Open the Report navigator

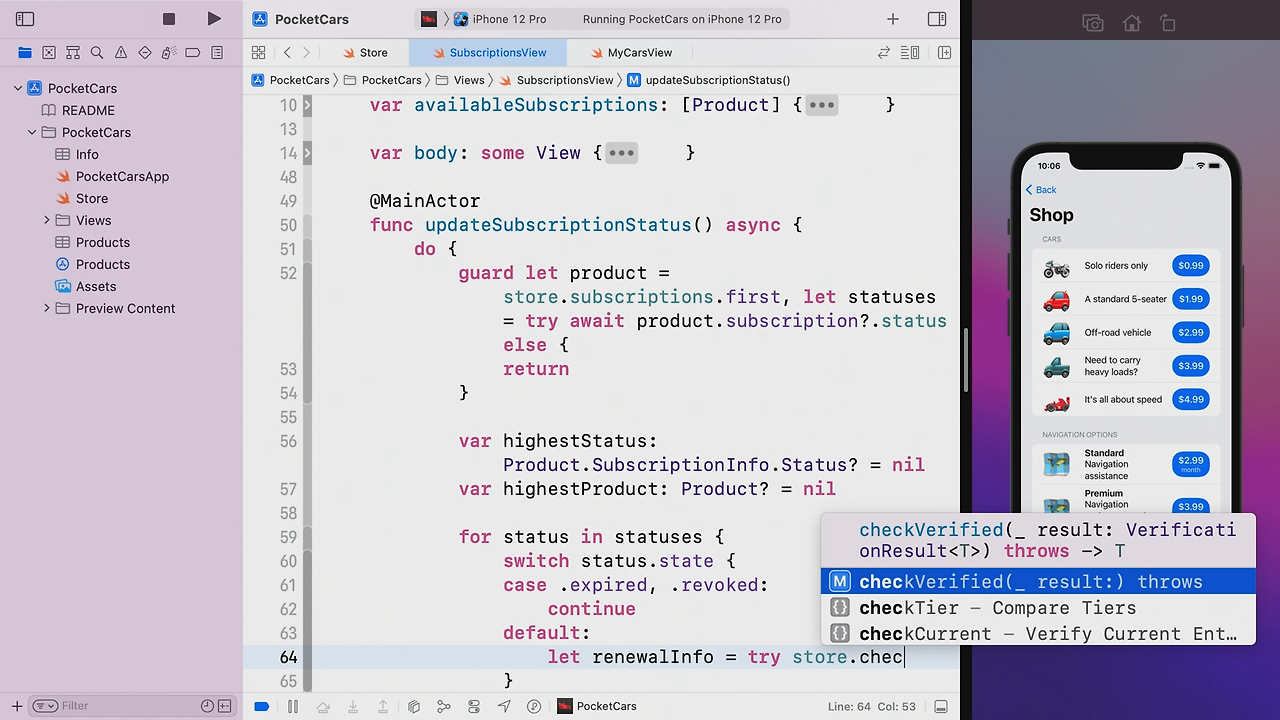(217, 52)
